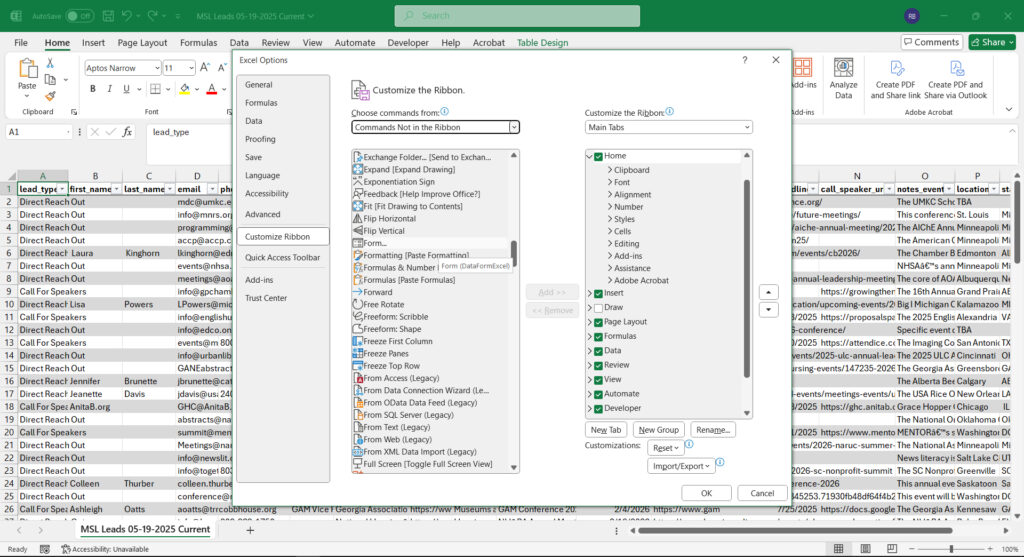Uncheck the Insert tab checkbox
The image size is (1024, 557).
598,293
